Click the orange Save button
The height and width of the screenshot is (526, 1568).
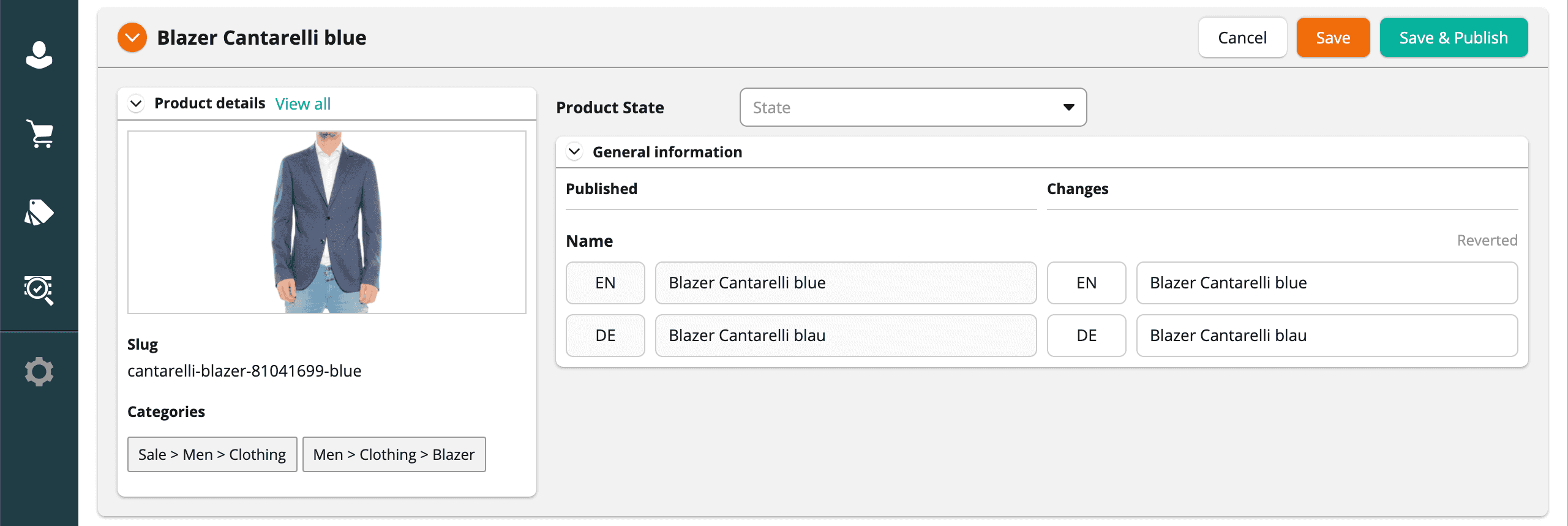[1333, 38]
